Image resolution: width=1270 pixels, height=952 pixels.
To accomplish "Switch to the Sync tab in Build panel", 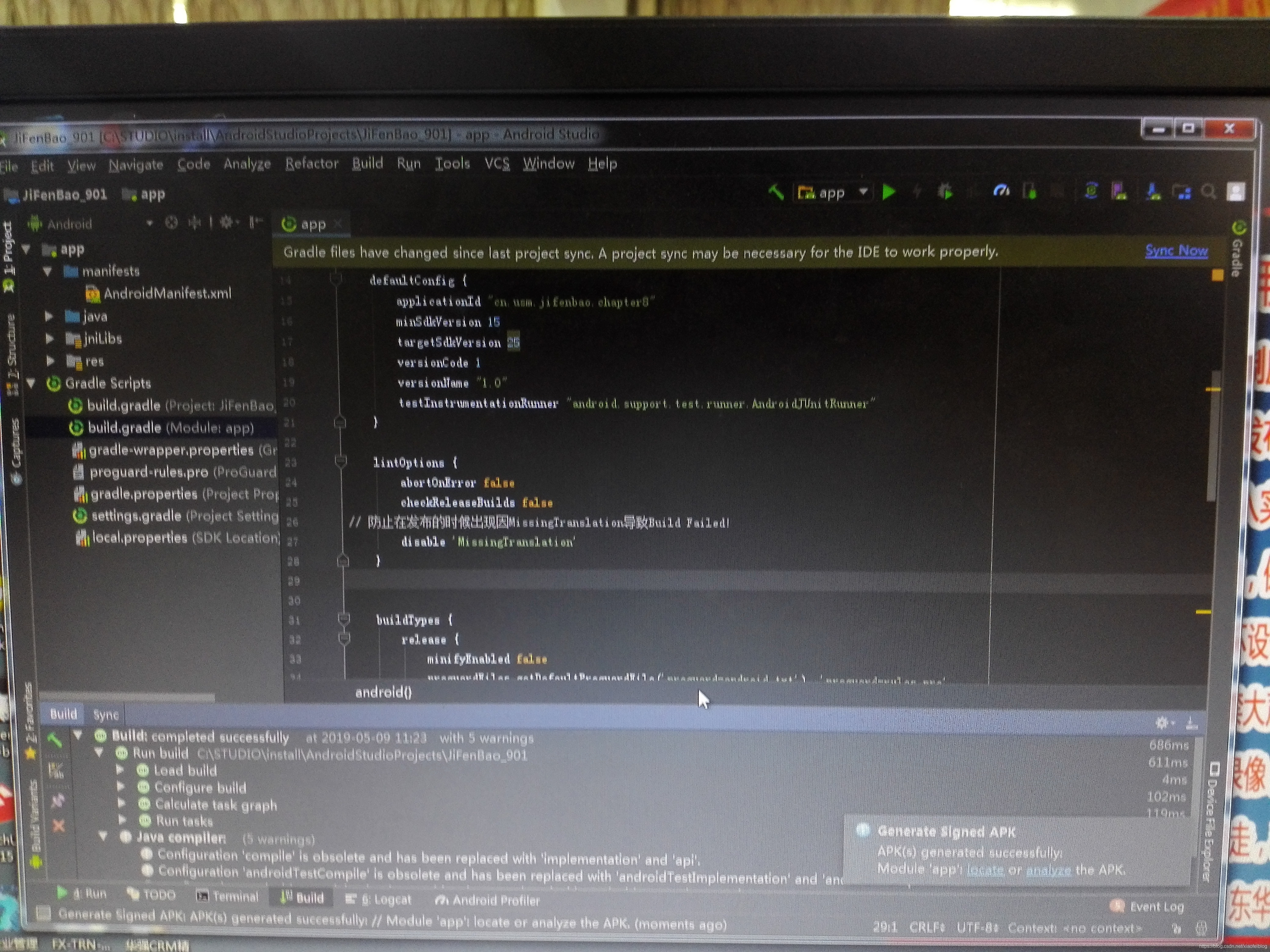I will tap(106, 715).
